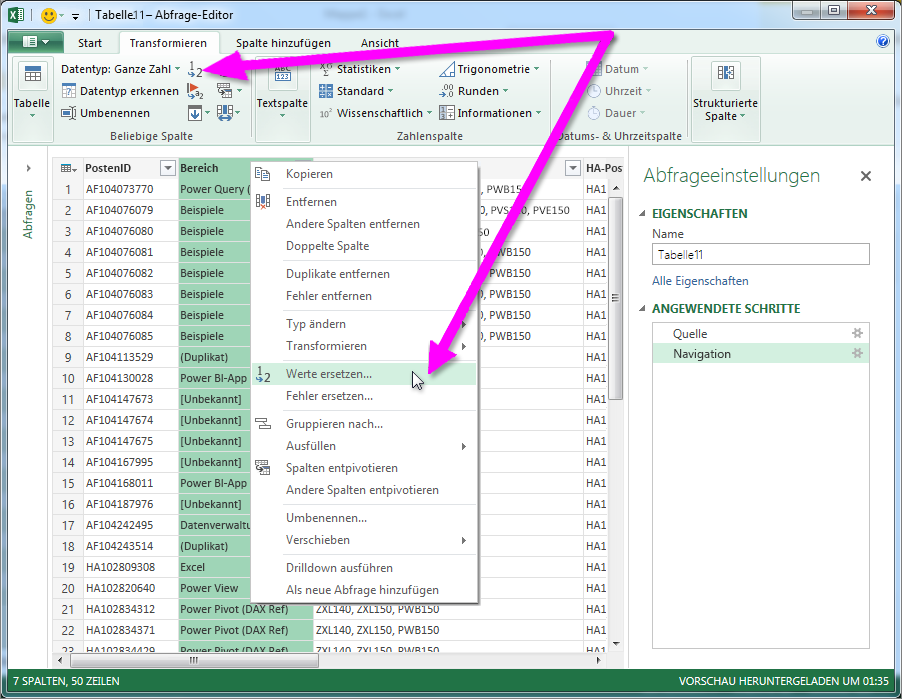Select the Transformieren ribbon tab

tap(168, 43)
